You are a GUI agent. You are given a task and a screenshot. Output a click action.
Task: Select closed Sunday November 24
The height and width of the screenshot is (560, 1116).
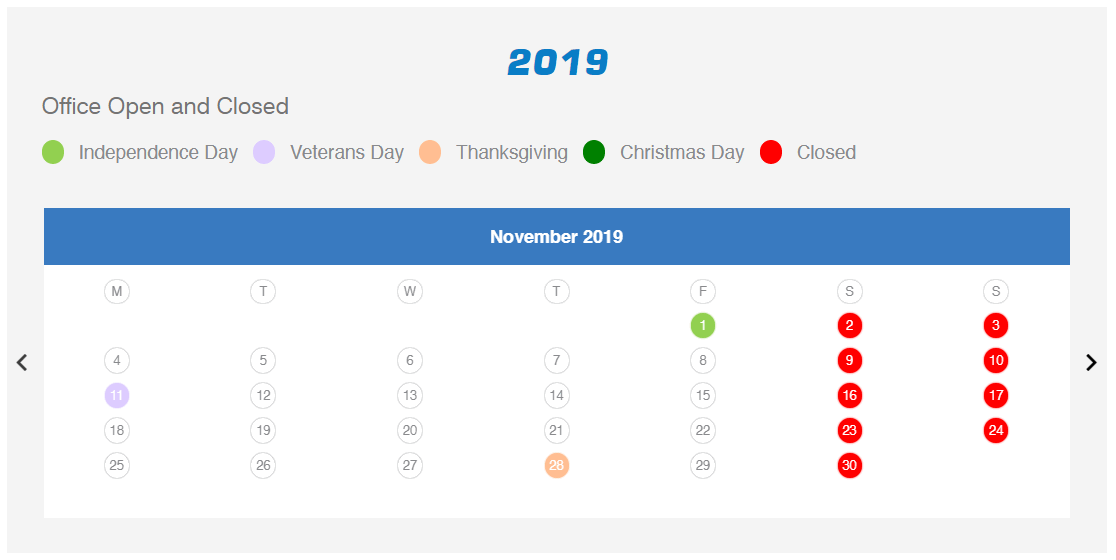coord(996,430)
